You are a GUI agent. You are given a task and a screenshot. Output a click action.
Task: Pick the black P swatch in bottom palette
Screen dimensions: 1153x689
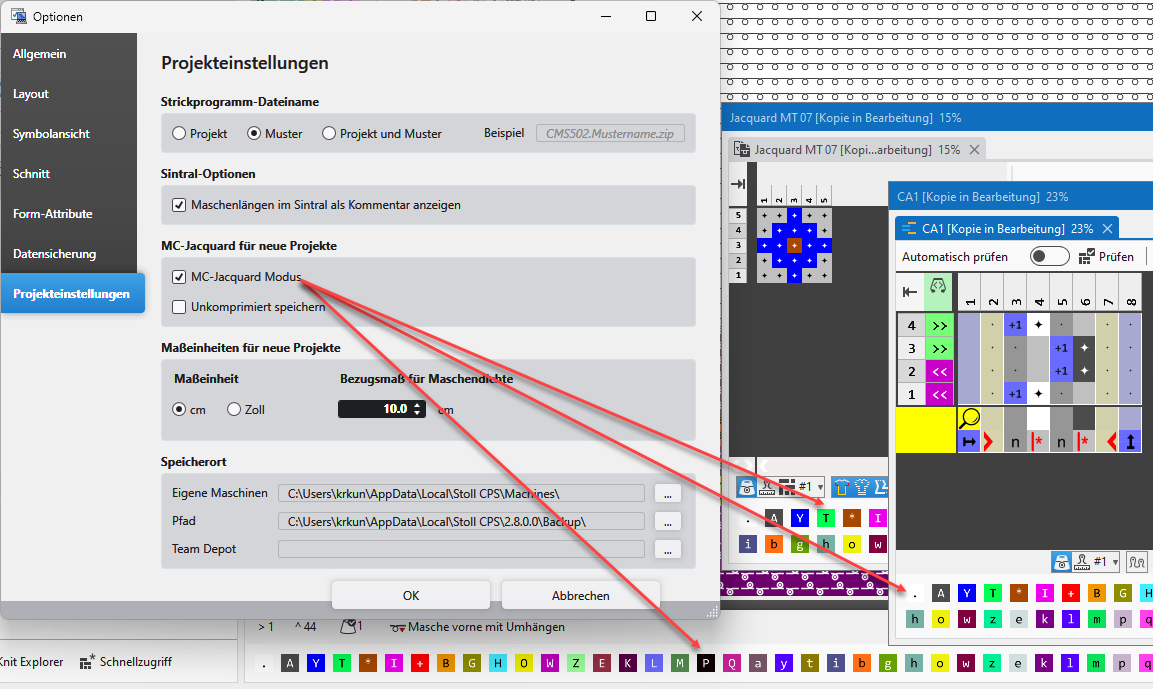704,662
